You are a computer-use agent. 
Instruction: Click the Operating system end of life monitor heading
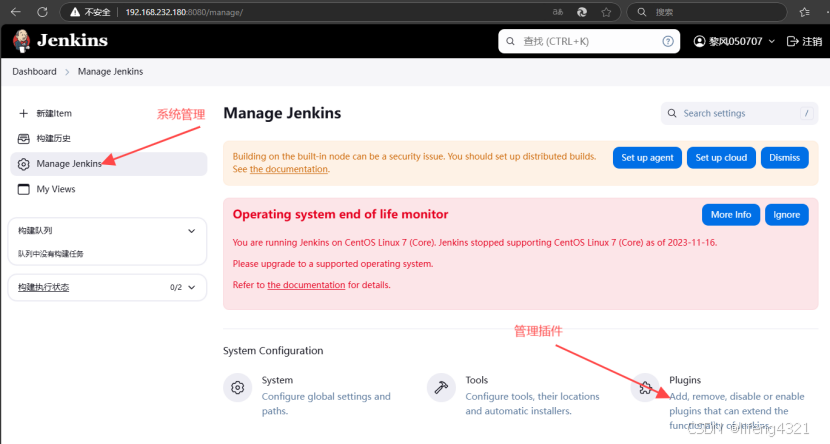[340, 214]
